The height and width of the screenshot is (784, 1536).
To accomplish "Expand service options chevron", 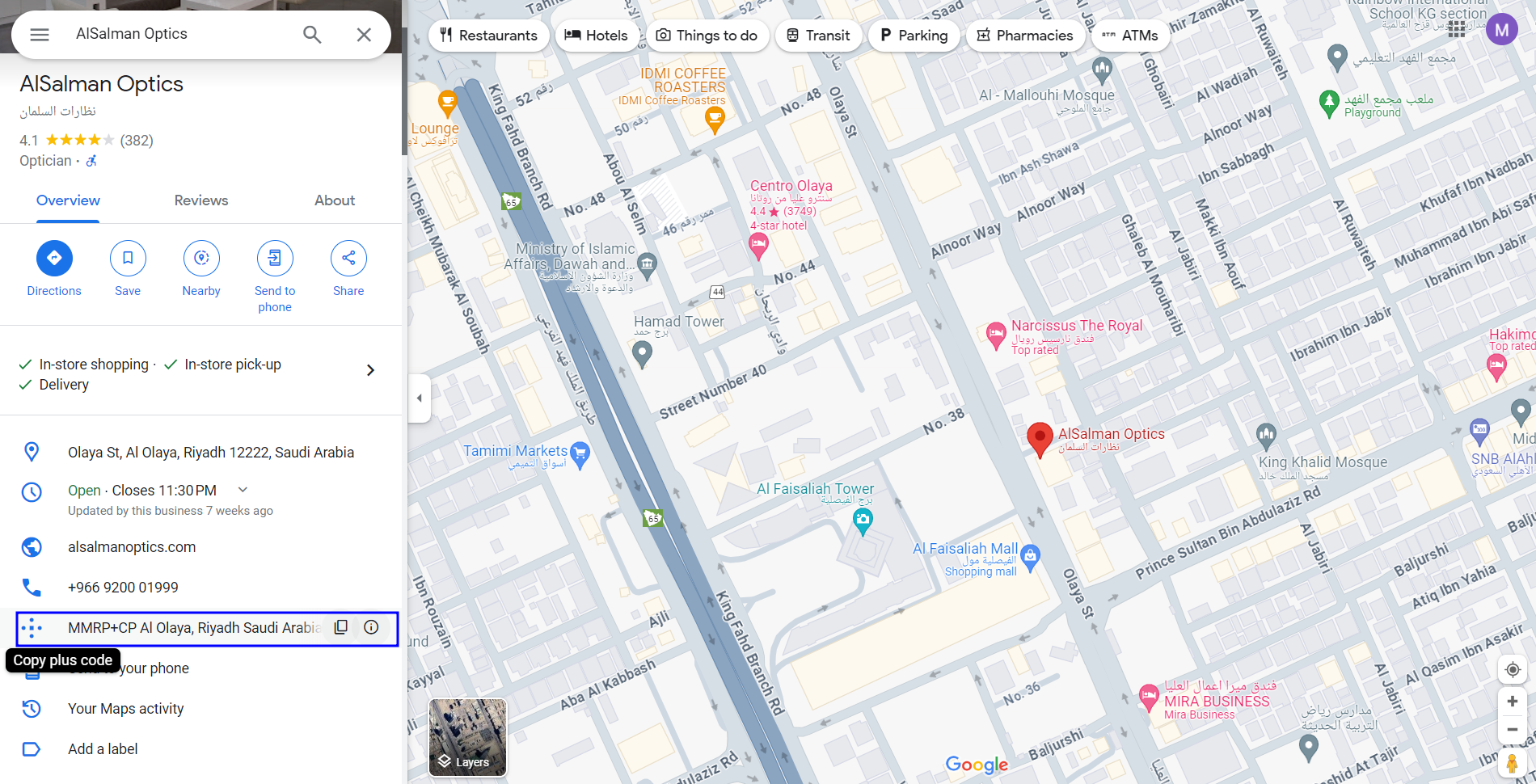I will 370,370.
